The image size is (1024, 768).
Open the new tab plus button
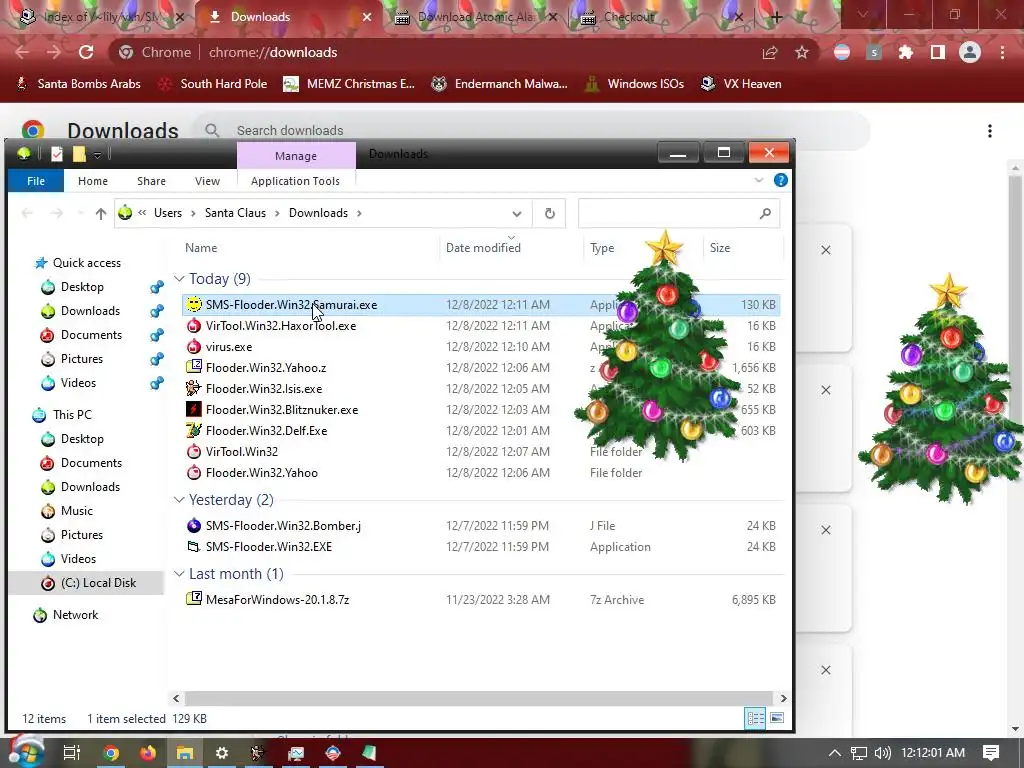point(776,18)
